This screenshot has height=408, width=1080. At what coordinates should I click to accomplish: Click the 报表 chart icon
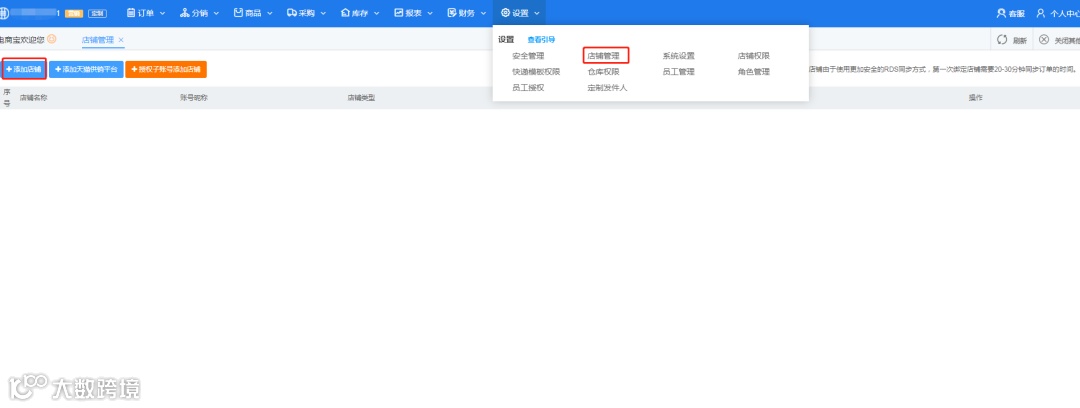(398, 13)
